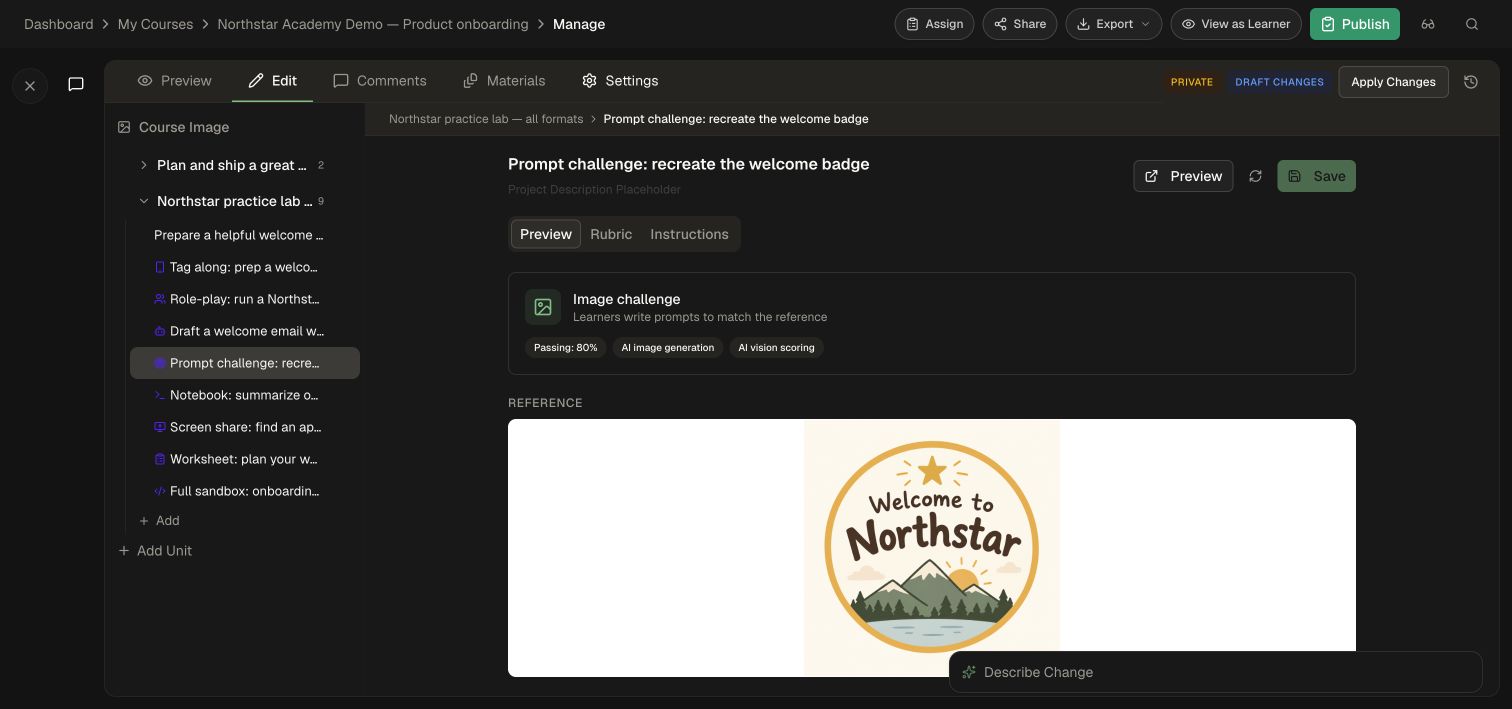This screenshot has width=1512, height=709.
Task: Publish the course
Action: [x=1354, y=24]
